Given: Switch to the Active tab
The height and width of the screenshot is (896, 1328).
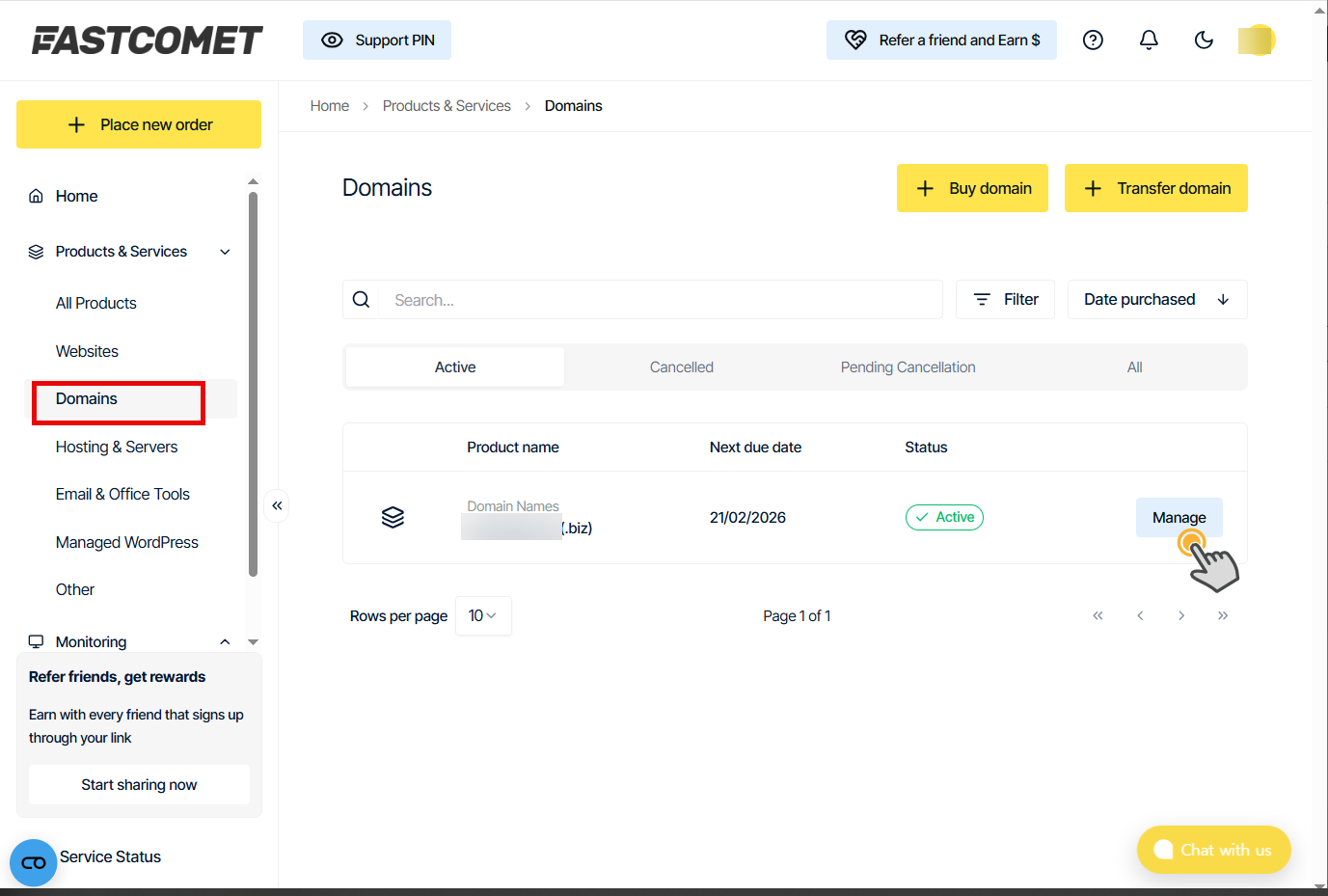Looking at the screenshot, I should click(x=455, y=367).
